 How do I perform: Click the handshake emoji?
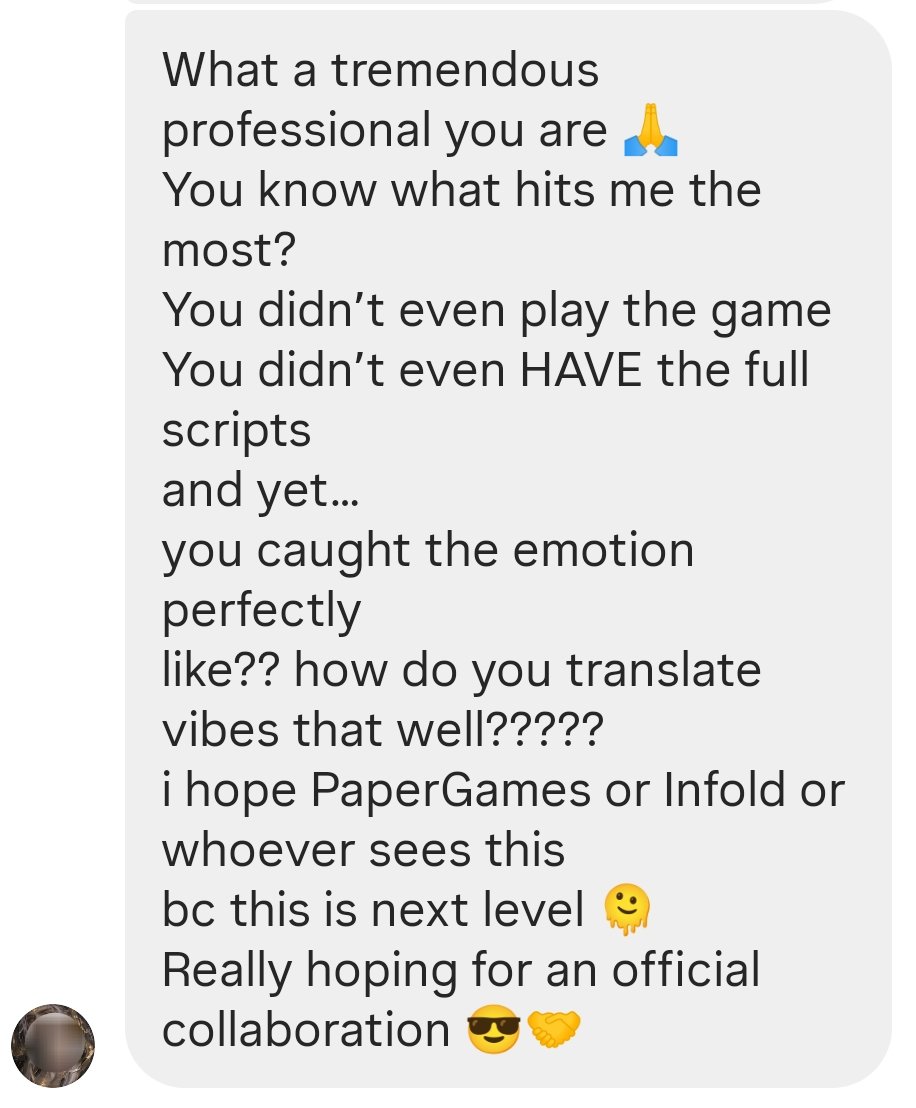[x=554, y=1029]
